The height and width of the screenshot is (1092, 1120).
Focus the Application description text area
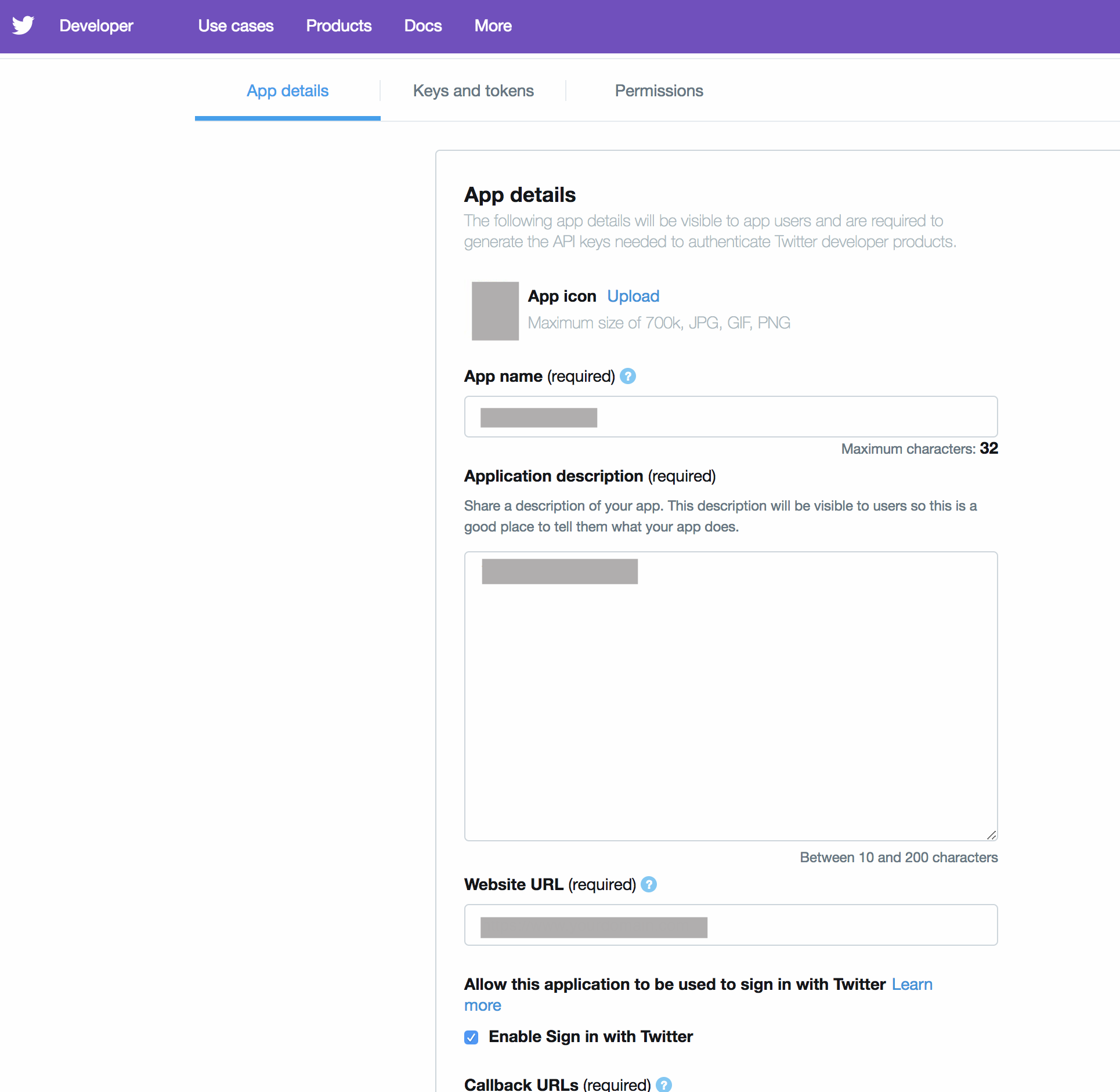pos(731,696)
